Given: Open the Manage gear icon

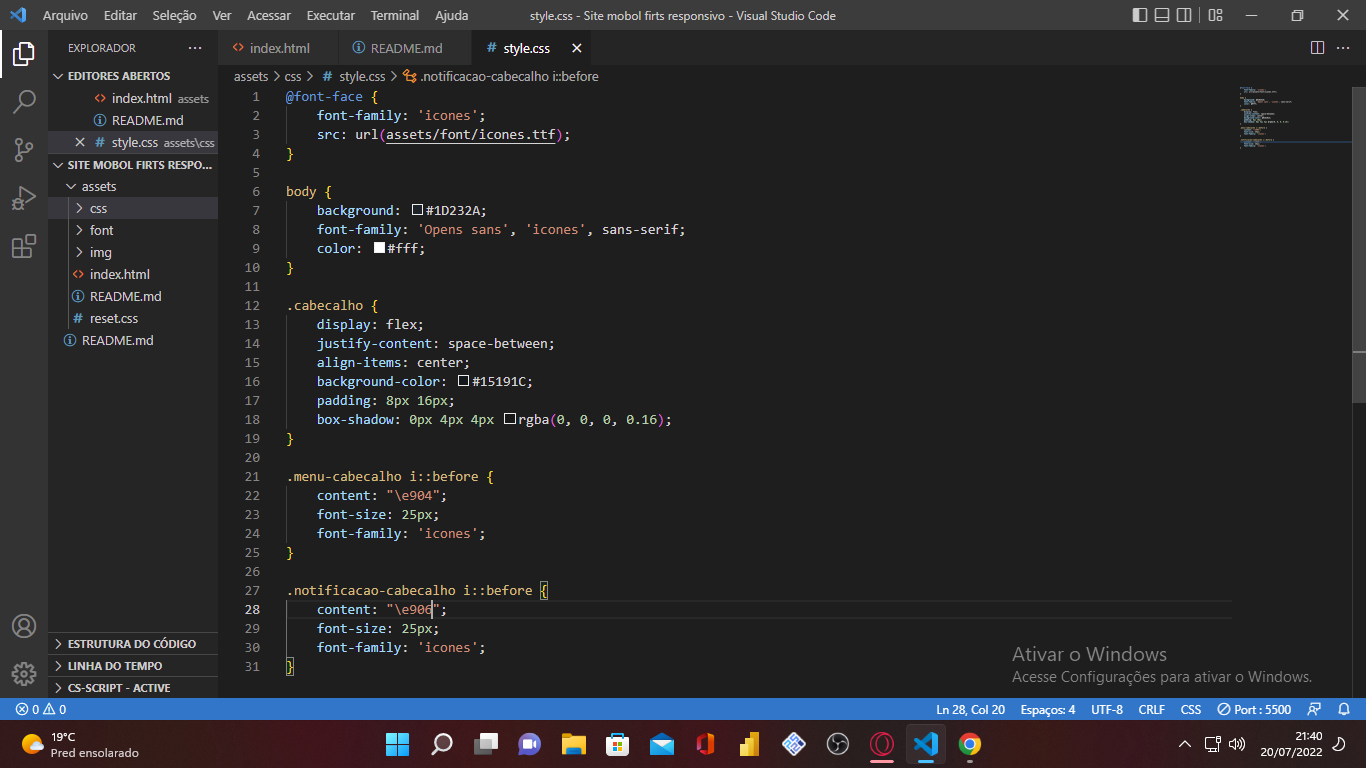Looking at the screenshot, I should point(24,674).
